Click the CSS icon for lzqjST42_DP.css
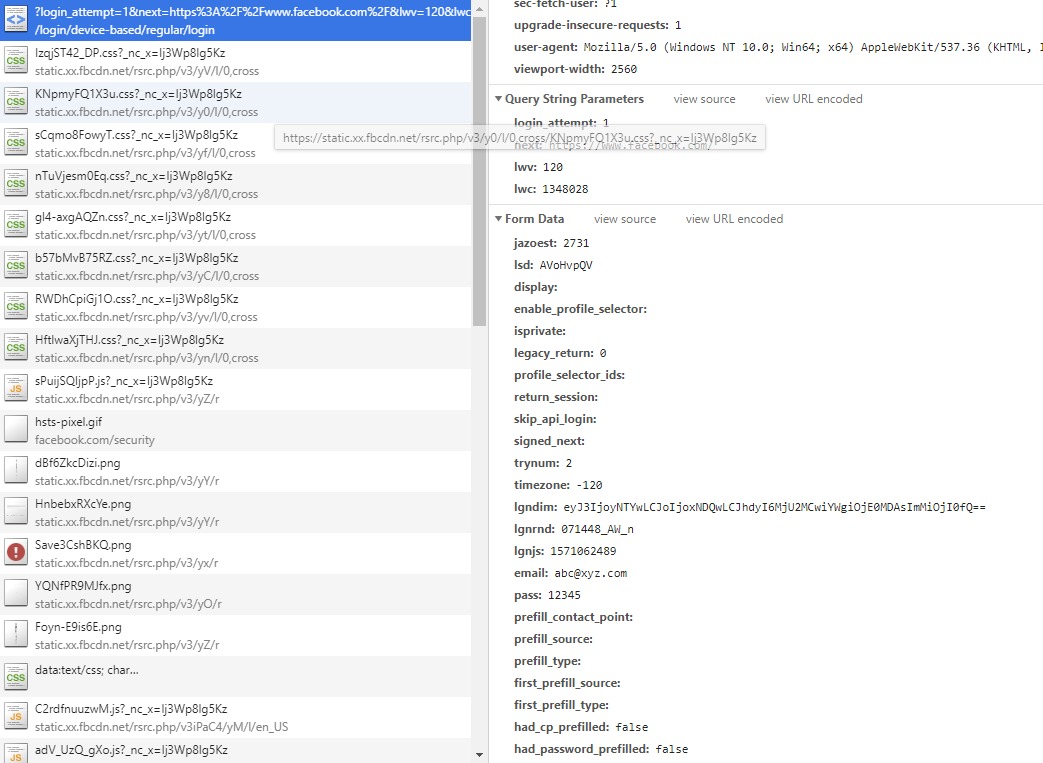The height and width of the screenshot is (763, 1043). (16, 61)
